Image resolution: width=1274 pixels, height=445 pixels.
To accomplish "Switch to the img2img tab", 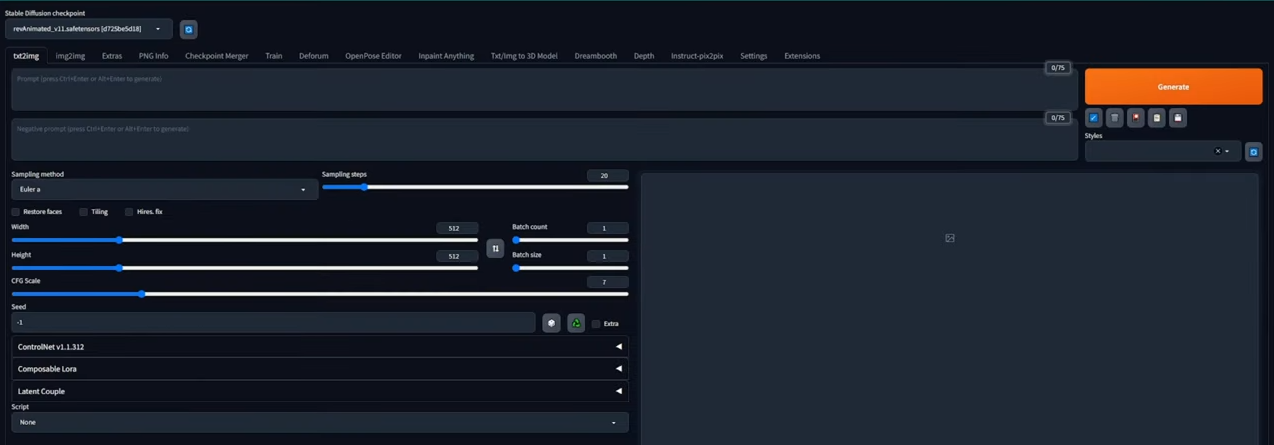I will (x=70, y=56).
